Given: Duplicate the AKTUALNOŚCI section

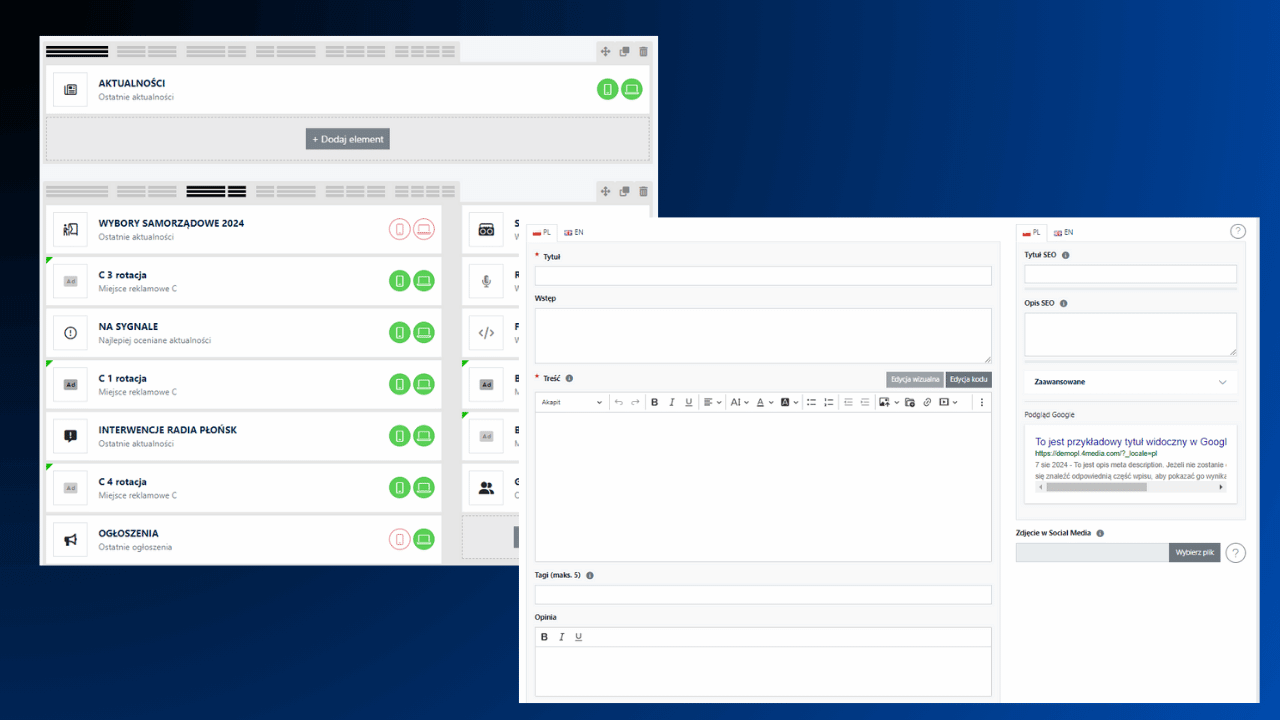Looking at the screenshot, I should pos(624,52).
